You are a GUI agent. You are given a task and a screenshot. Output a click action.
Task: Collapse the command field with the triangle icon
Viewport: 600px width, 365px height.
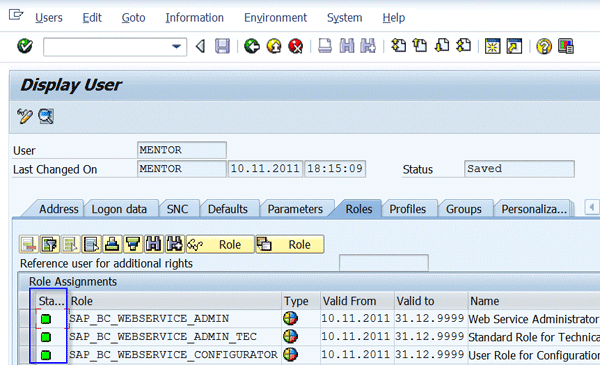coord(201,47)
